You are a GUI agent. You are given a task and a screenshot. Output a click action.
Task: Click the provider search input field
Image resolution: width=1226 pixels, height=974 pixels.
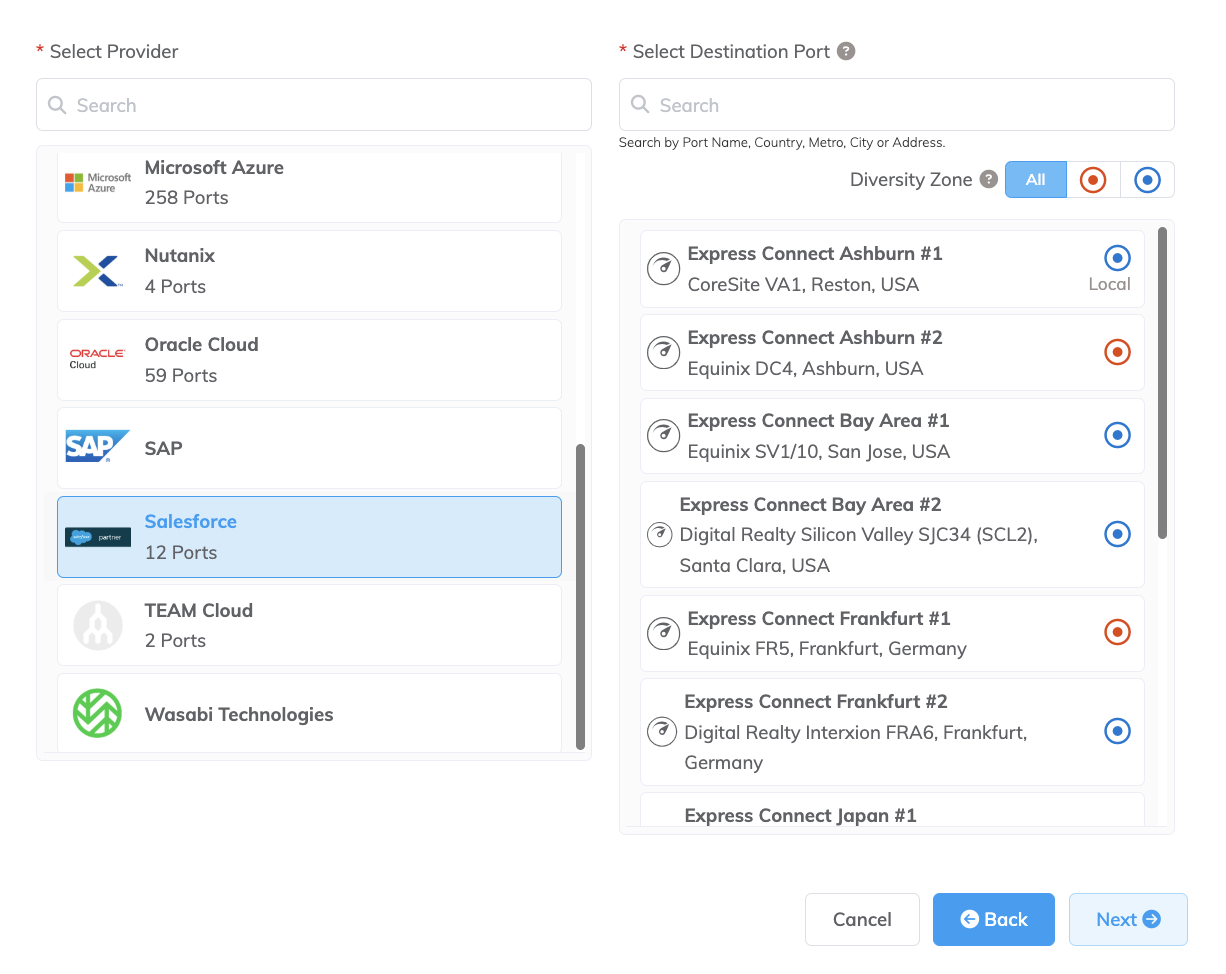point(313,104)
